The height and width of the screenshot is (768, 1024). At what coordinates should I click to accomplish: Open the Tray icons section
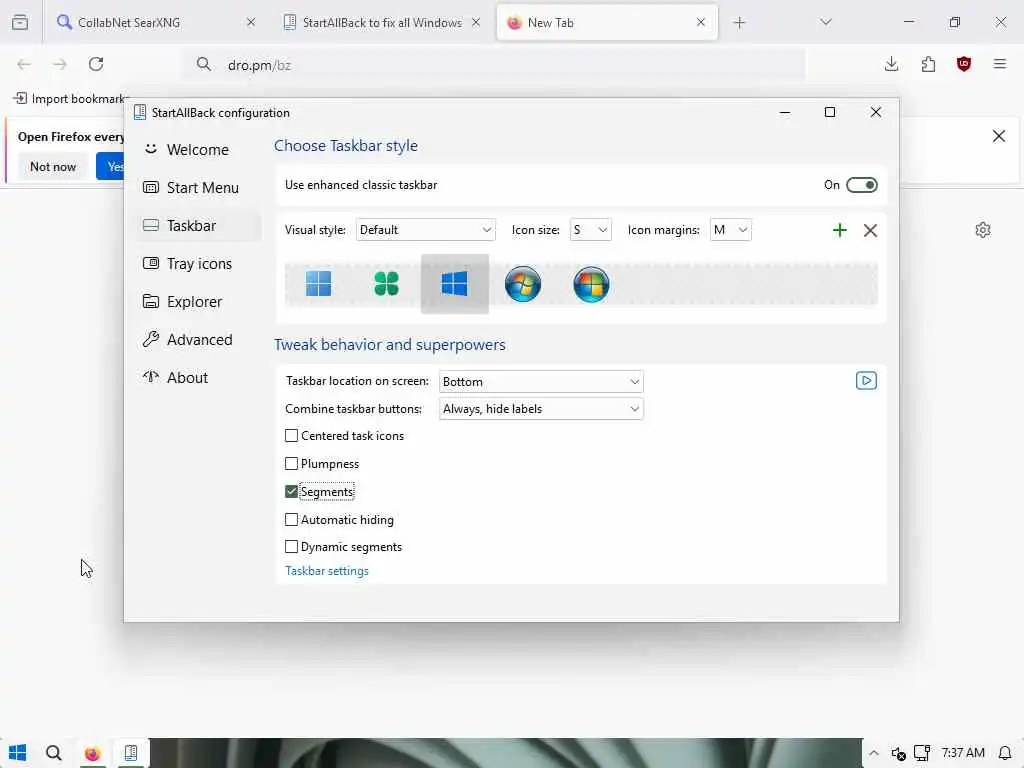tap(197, 263)
